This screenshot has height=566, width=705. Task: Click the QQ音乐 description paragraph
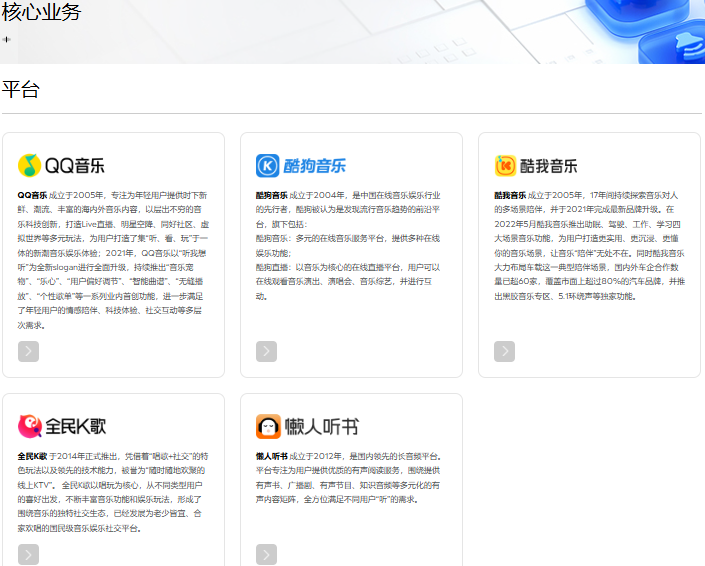click(x=113, y=260)
